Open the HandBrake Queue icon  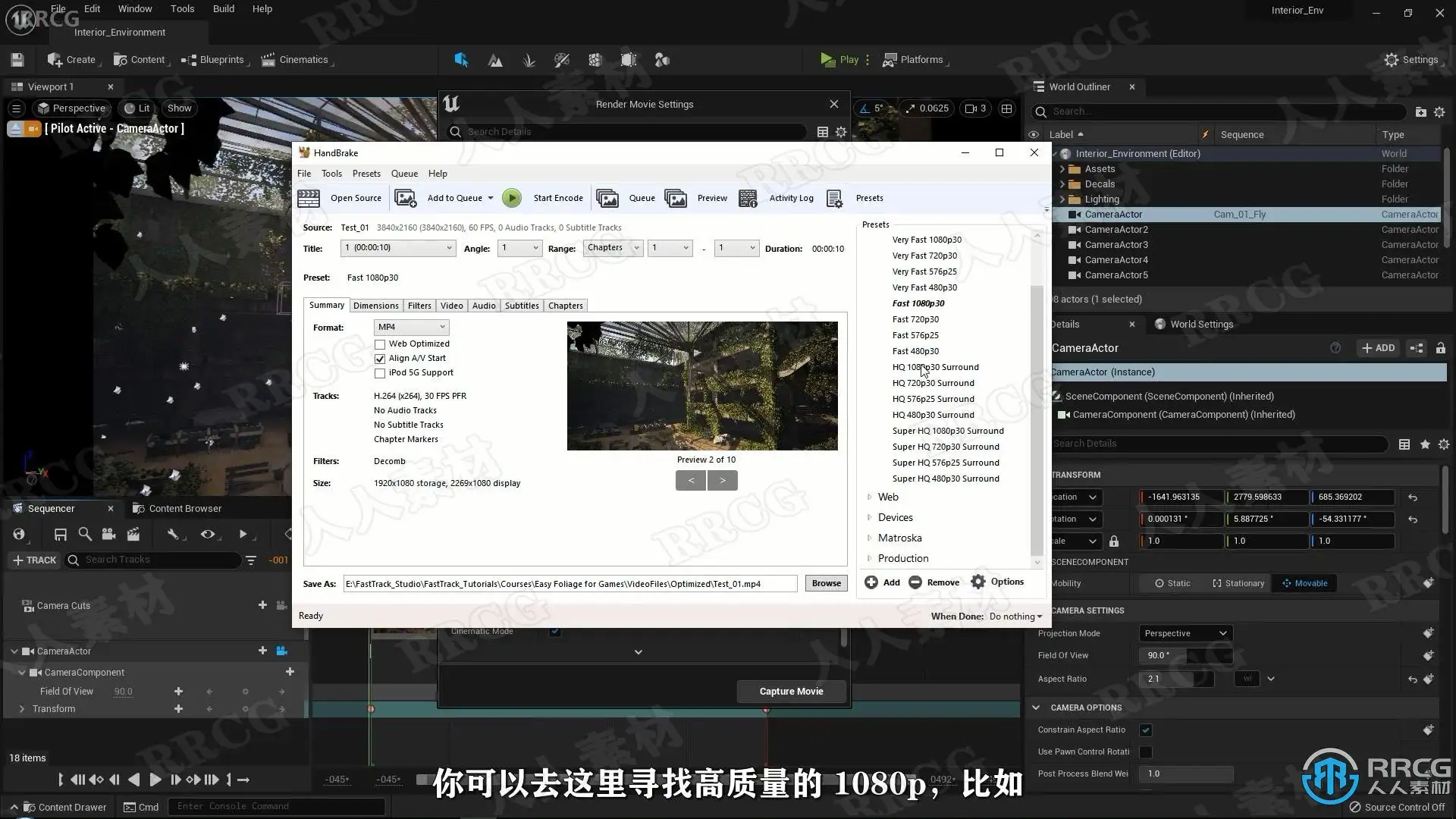[x=607, y=199]
